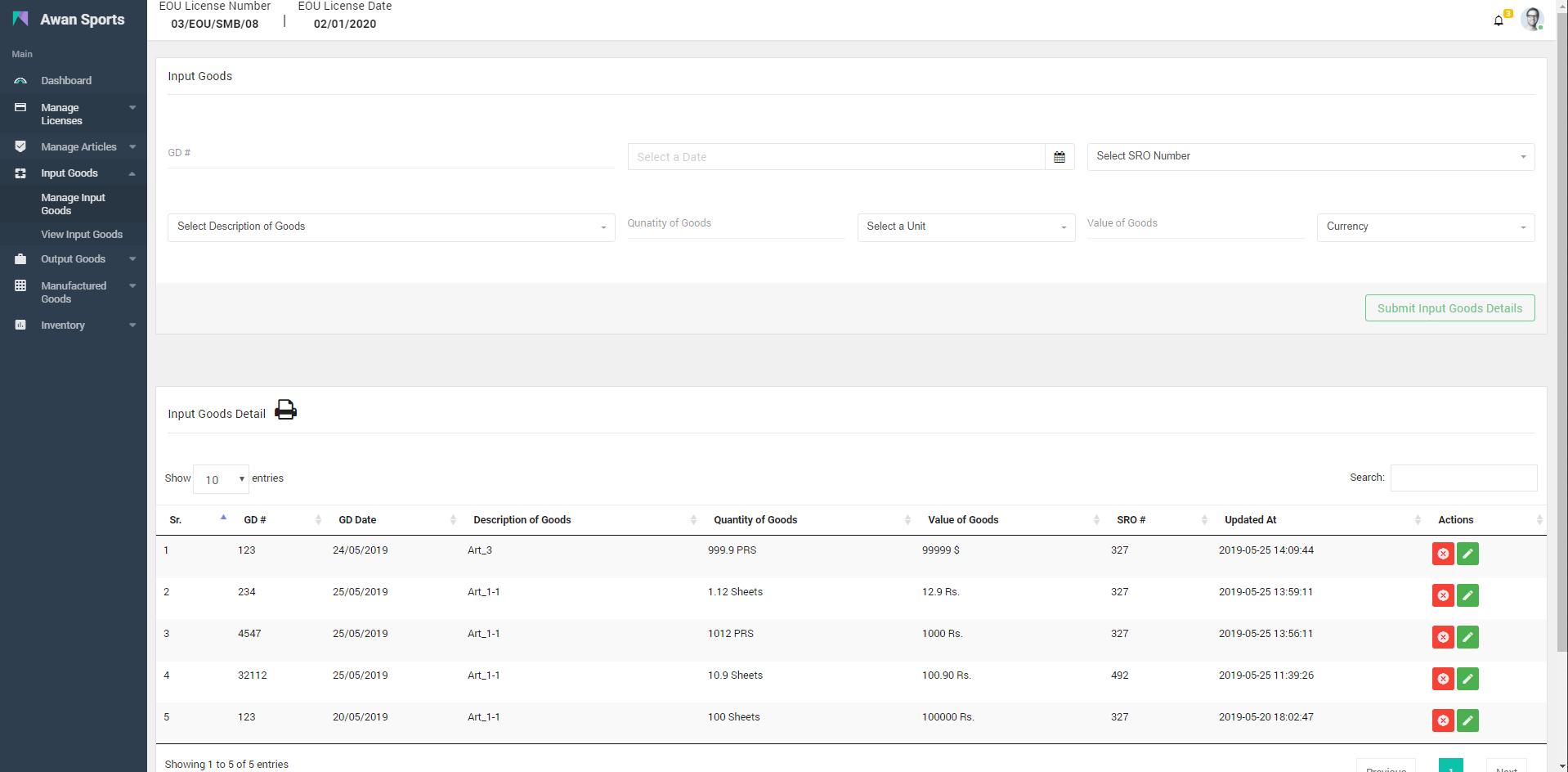
Task: Click the SRO value 492 cell
Action: 1120,675
